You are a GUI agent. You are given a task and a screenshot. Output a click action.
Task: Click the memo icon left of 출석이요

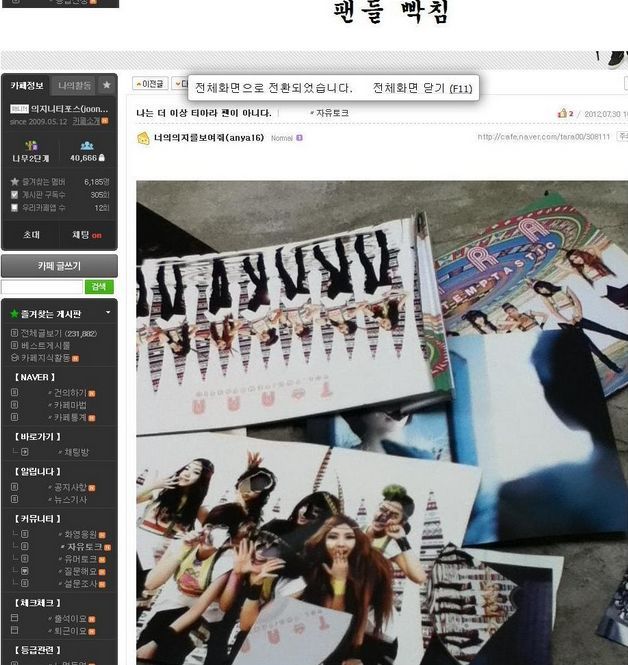pos(14,618)
